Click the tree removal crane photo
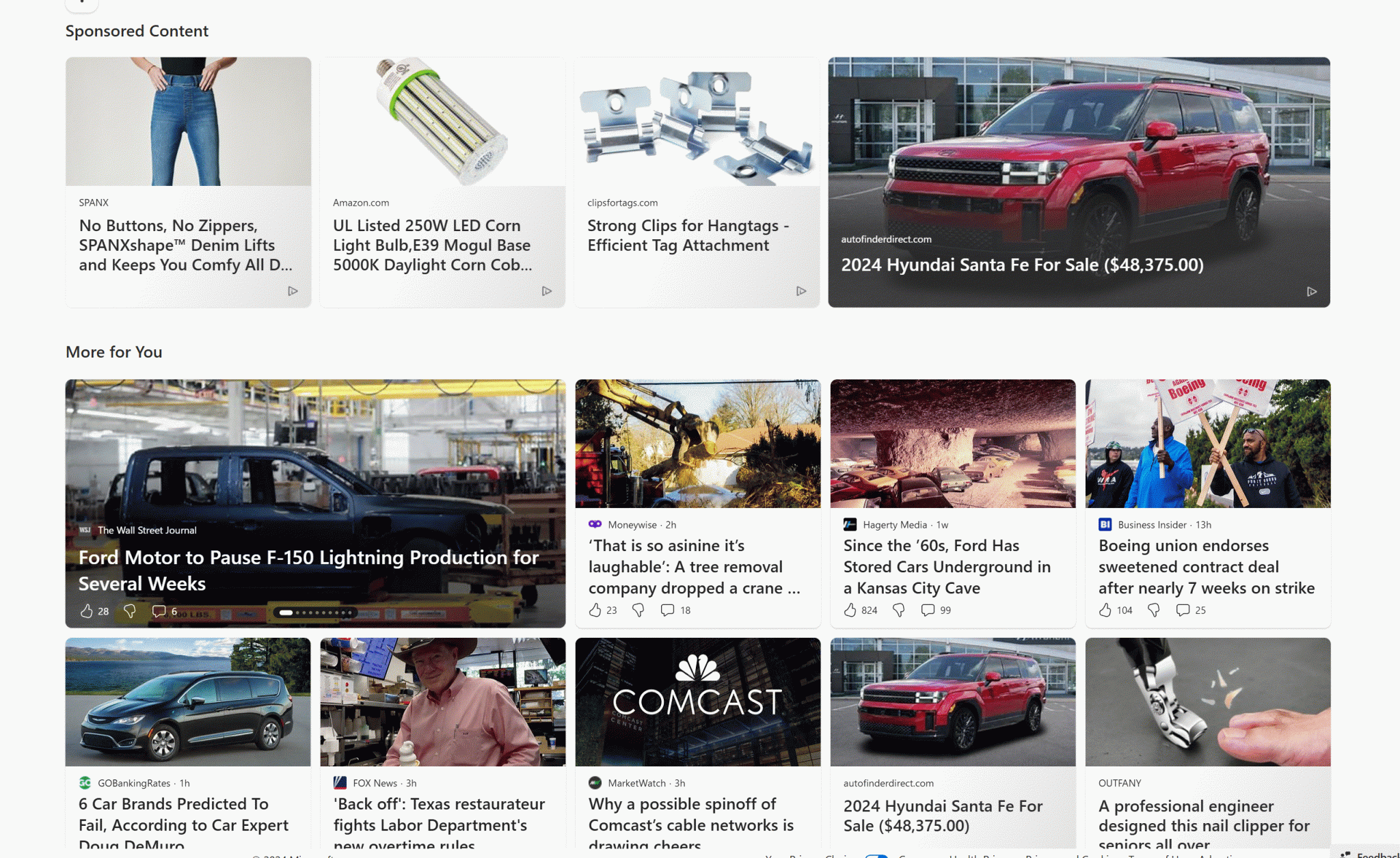 [x=698, y=444]
